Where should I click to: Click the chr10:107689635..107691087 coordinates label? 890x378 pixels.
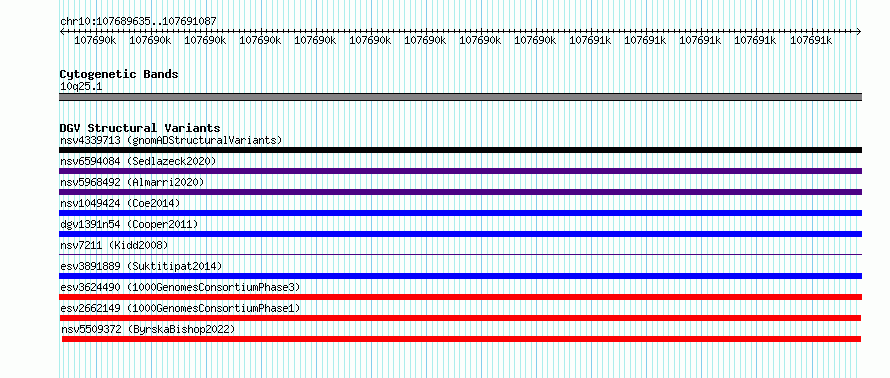click(x=138, y=22)
